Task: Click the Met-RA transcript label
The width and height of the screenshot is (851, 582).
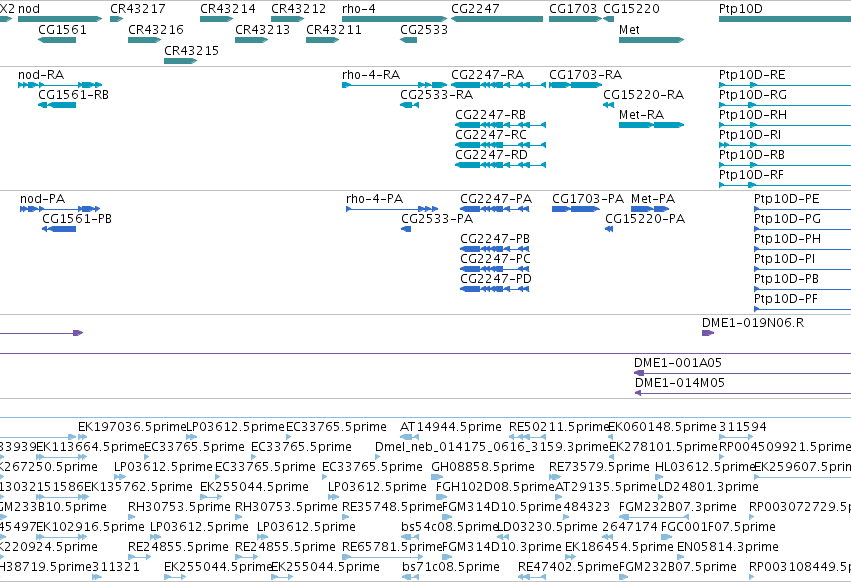Action: click(x=642, y=115)
